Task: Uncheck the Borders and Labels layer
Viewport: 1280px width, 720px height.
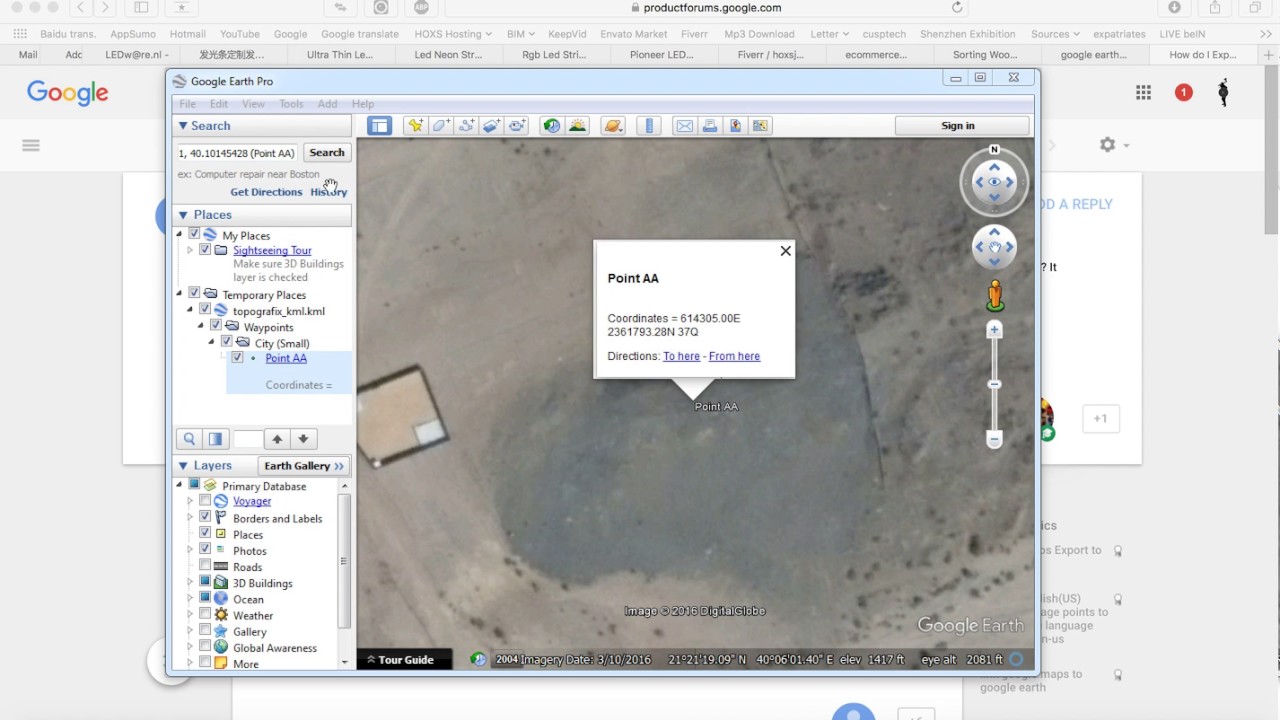Action: click(x=205, y=517)
